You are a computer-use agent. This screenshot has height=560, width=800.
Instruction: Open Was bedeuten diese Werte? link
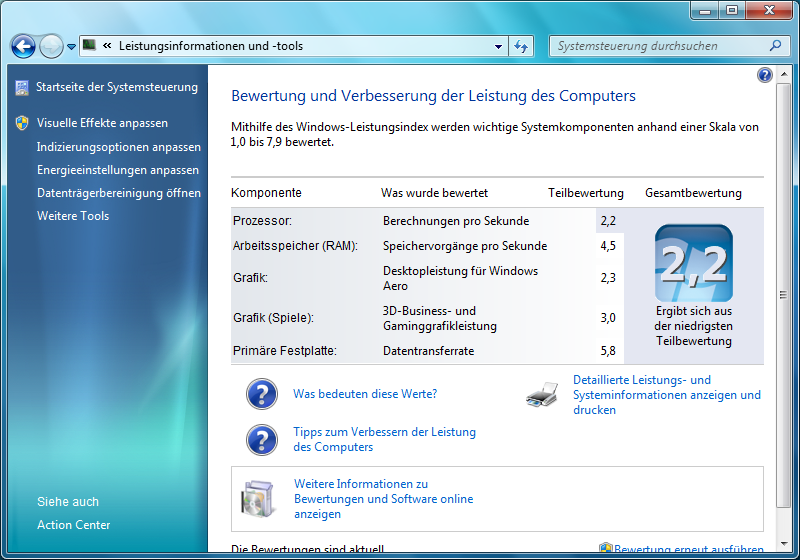pyautogui.click(x=365, y=394)
